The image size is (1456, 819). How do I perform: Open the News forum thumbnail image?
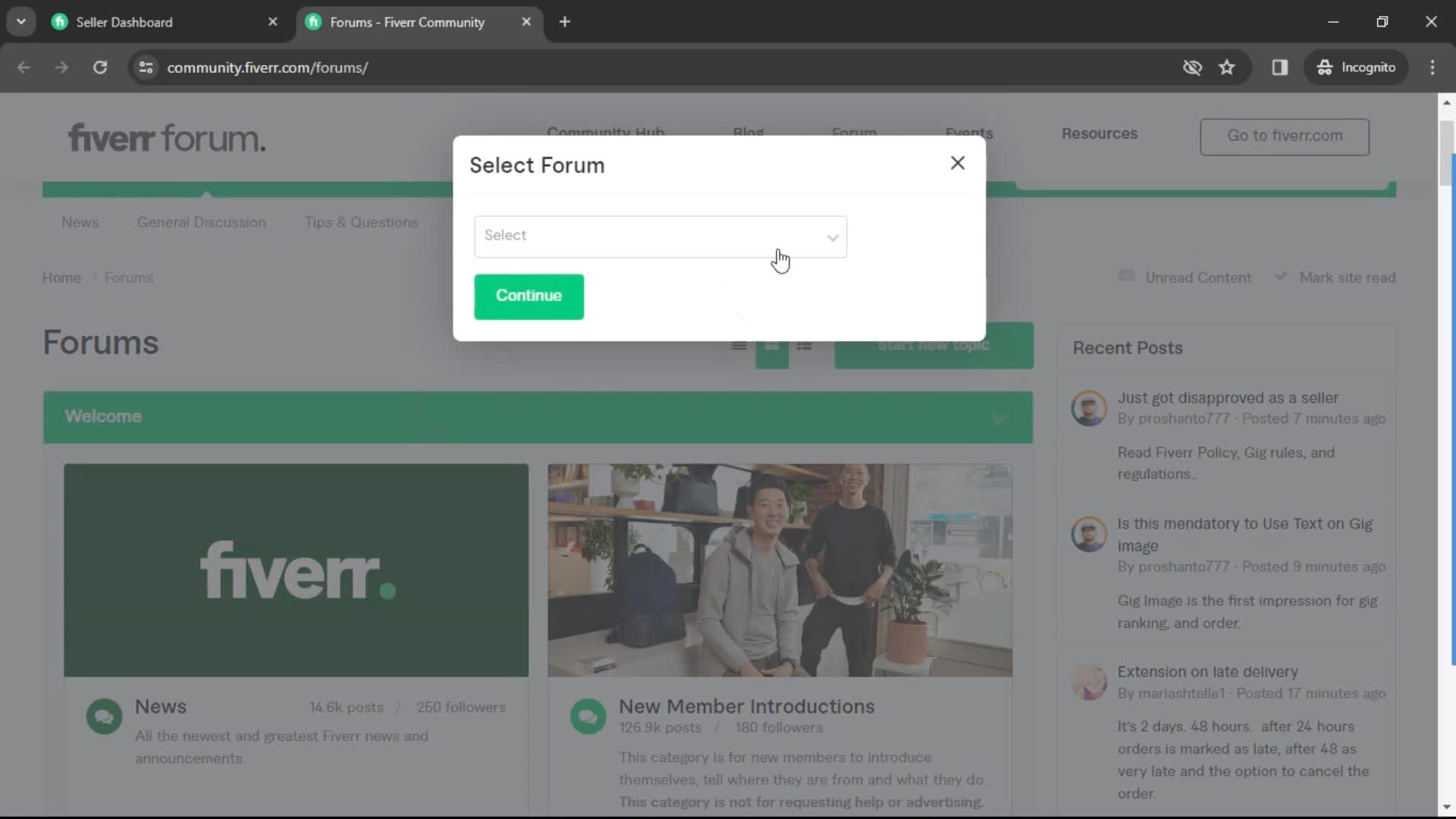point(296,570)
